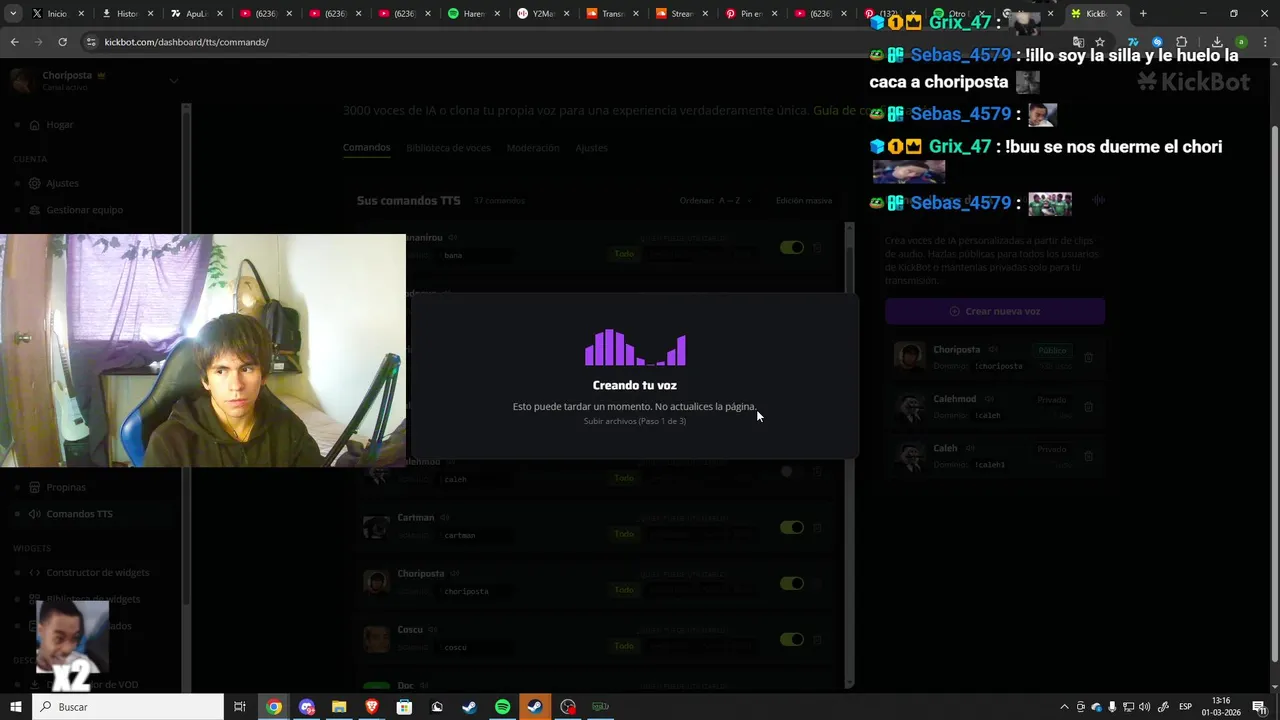Open the Chrome extensions puzzle icon
This screenshot has height=720, width=1280.
pyautogui.click(x=1182, y=42)
